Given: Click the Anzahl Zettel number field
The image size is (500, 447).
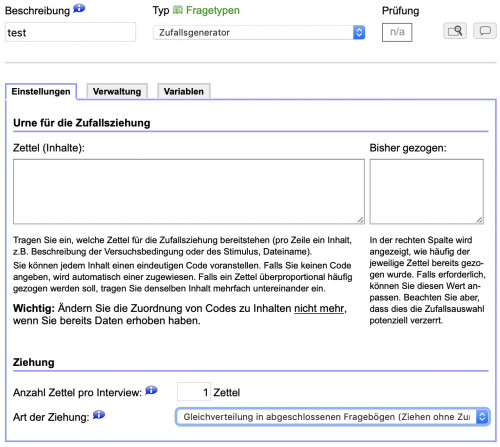Looking at the screenshot, I should (x=194, y=392).
